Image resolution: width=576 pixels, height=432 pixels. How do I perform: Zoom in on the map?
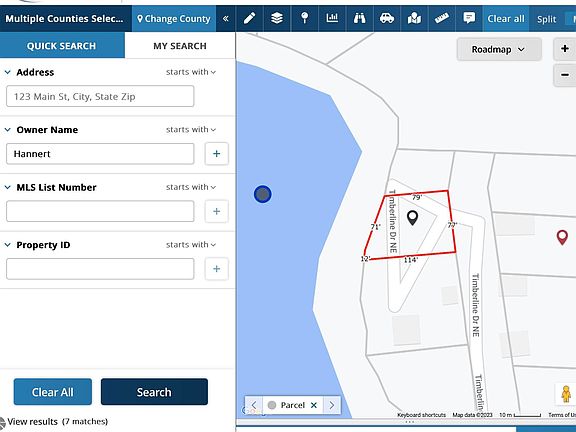[x=565, y=49]
